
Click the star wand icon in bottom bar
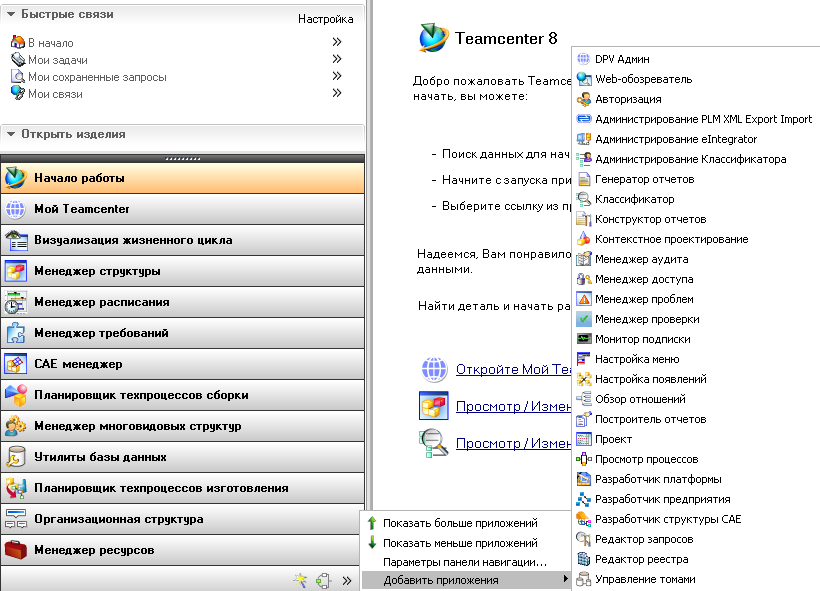300,579
